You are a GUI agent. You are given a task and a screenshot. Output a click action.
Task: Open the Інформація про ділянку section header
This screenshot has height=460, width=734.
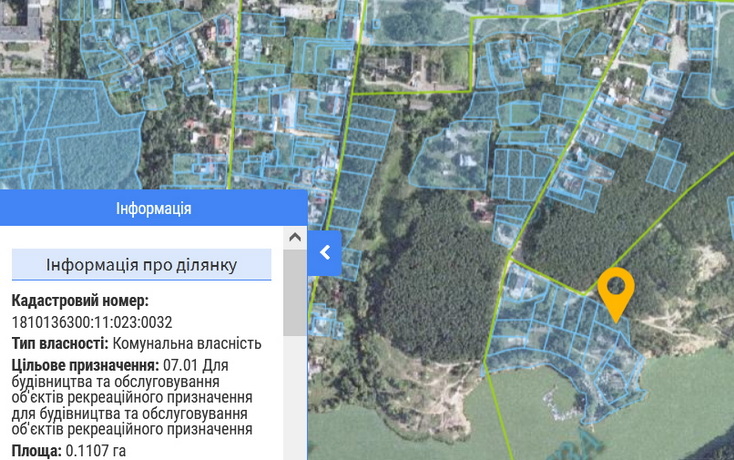[x=141, y=265]
